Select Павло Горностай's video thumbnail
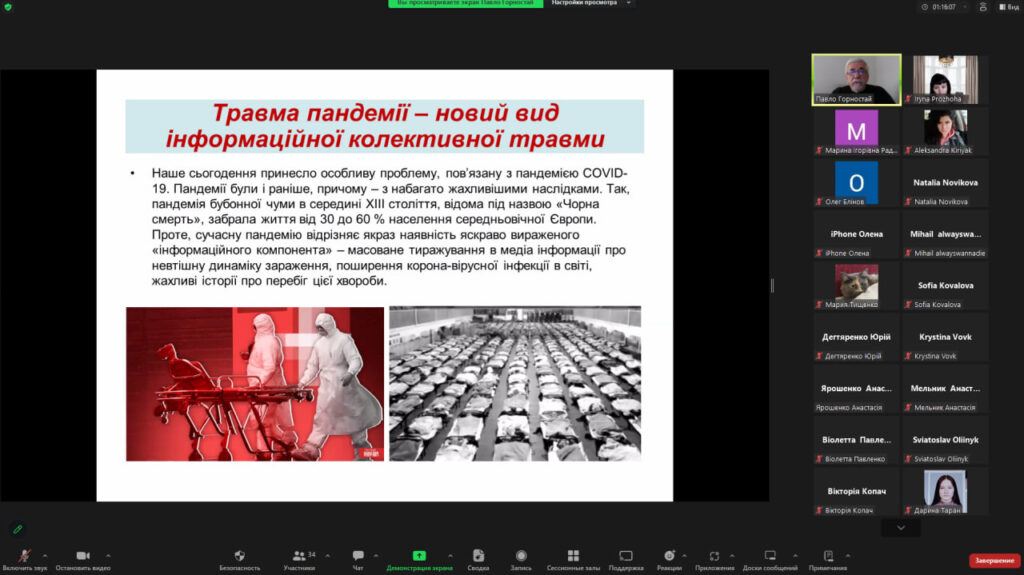Viewport: 1024px width, 575px height. point(856,79)
